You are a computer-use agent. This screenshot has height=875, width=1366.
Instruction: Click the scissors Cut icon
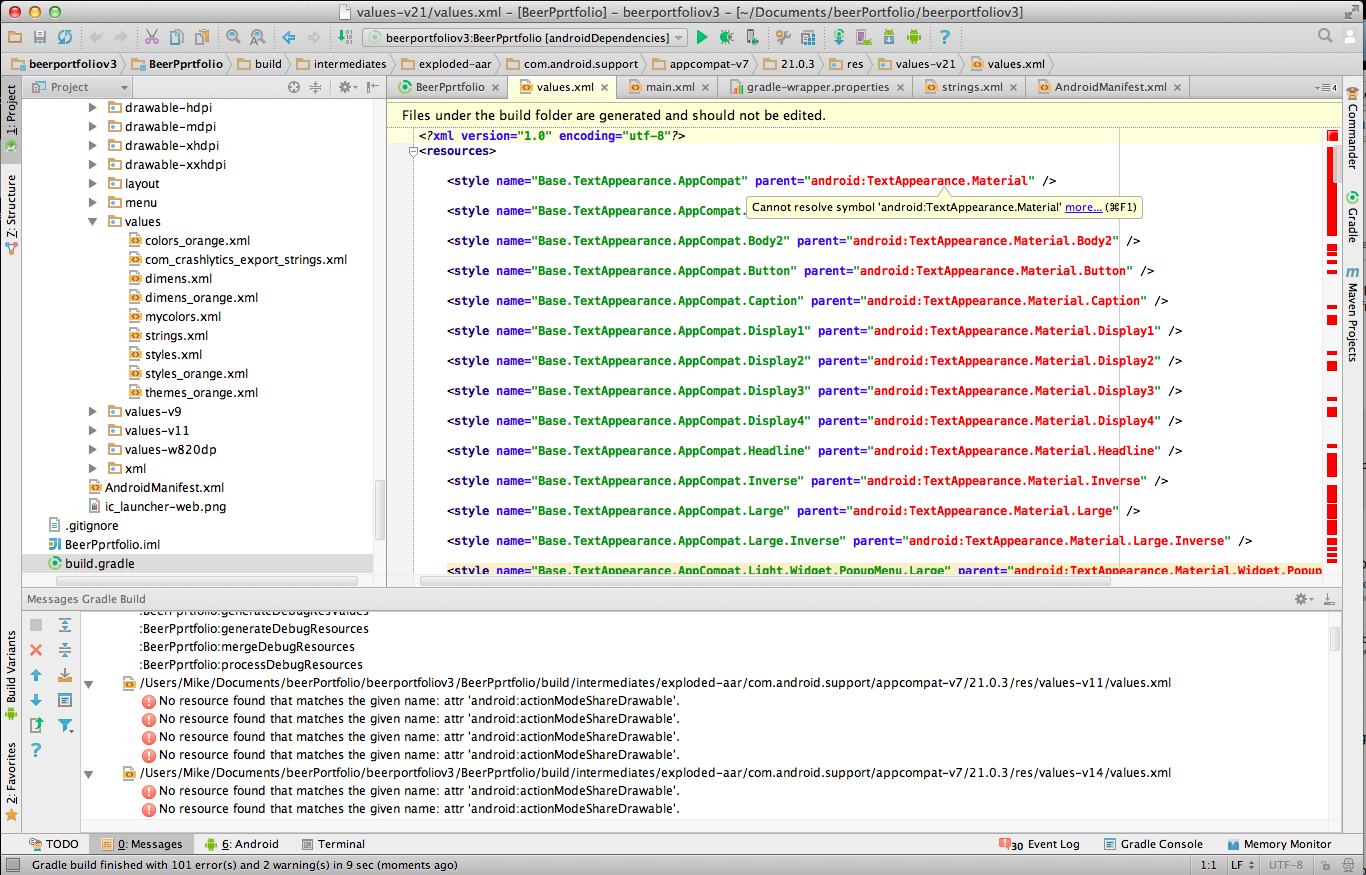(152, 37)
